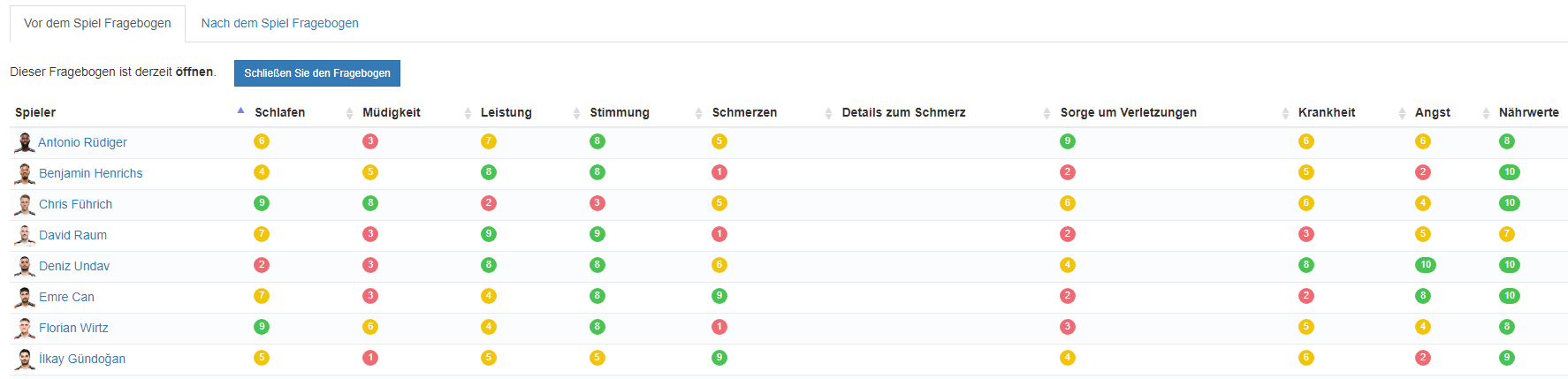
Task: Sort by Müdigkeit column header
Action: click(391, 112)
